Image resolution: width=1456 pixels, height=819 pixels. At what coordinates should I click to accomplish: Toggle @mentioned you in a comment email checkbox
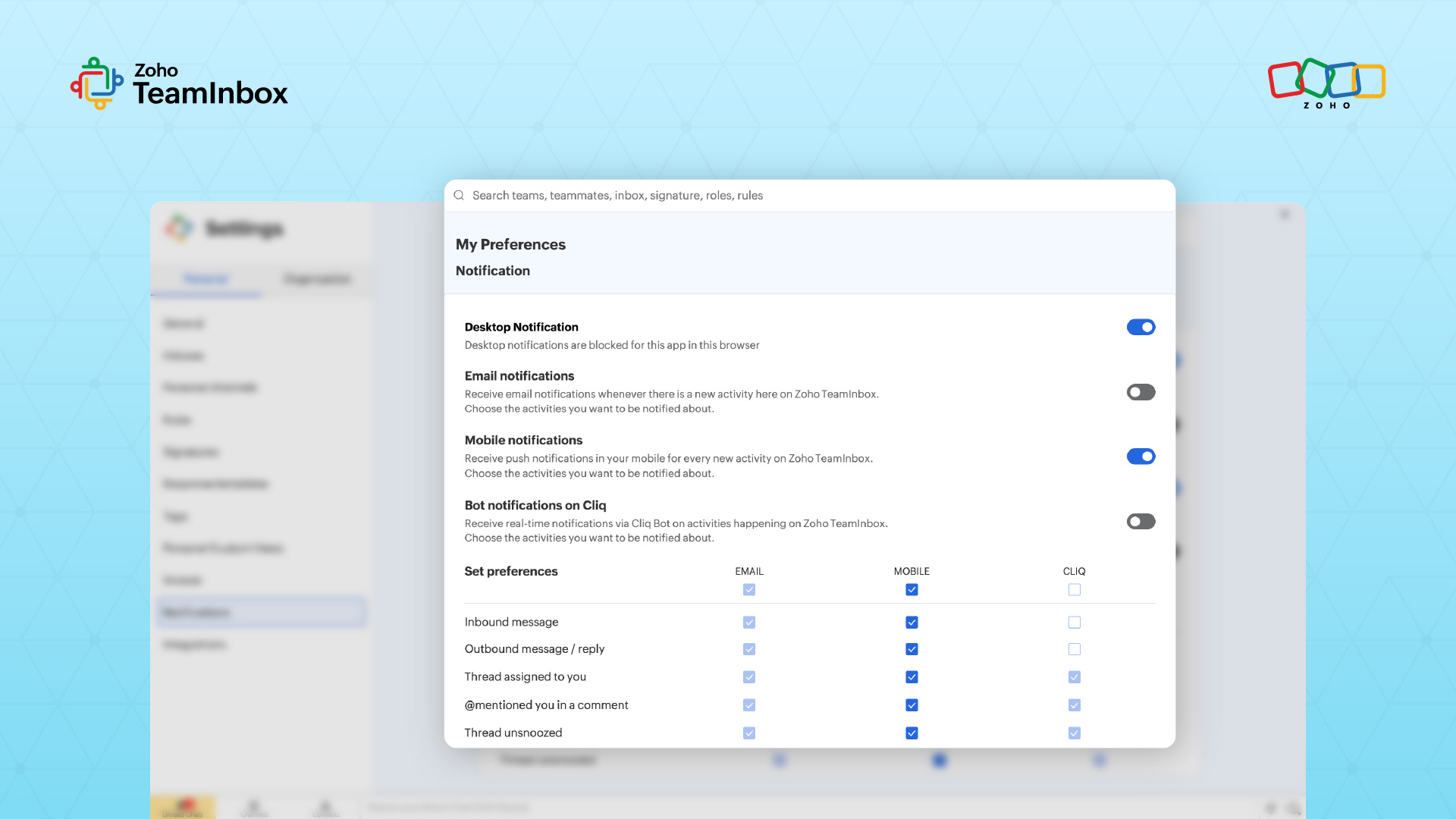pos(749,705)
